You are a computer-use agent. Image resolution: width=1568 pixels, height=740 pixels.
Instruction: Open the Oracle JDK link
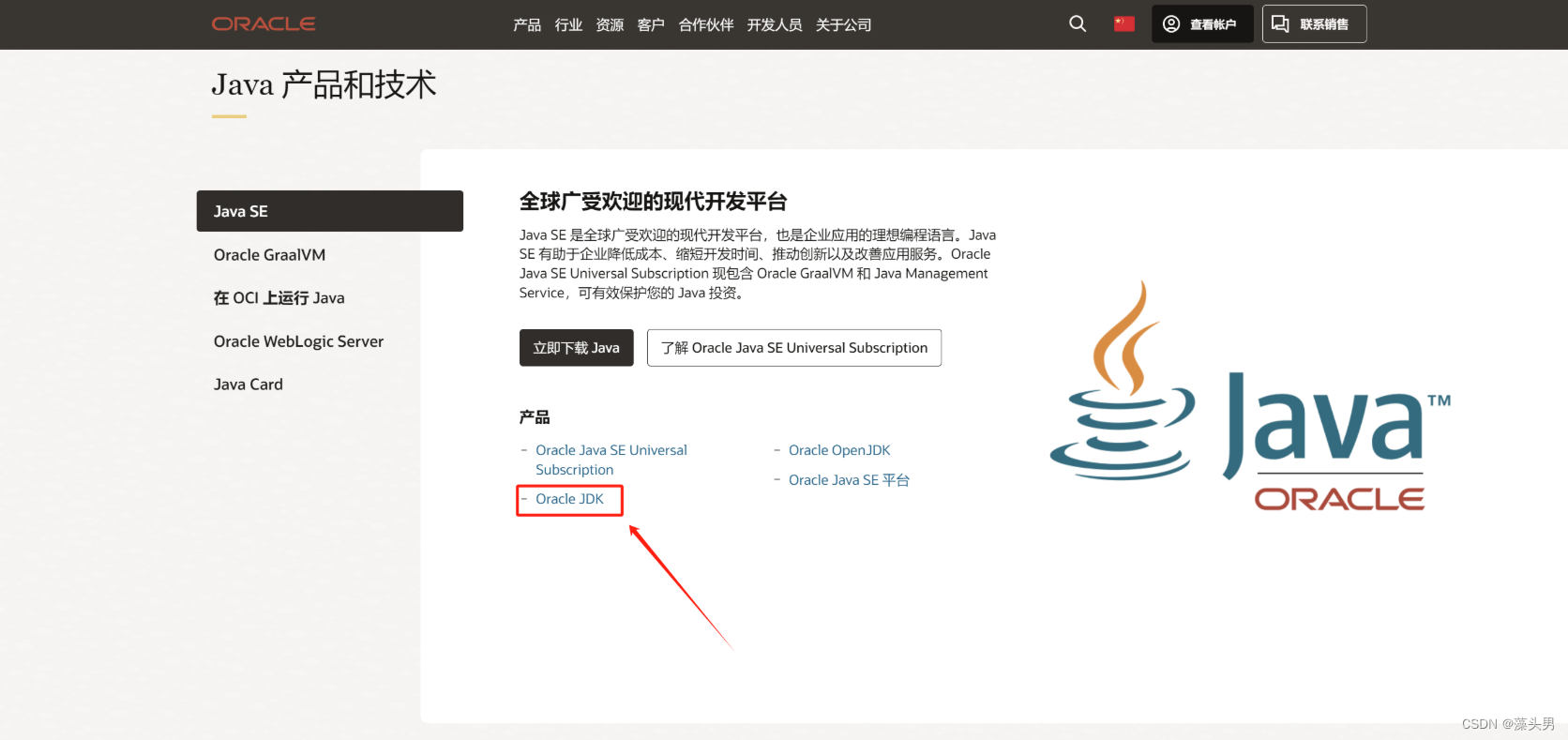coord(569,499)
